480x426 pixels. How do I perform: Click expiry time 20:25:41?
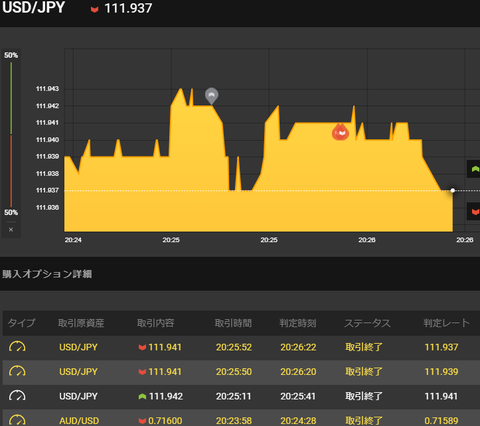pos(298,396)
